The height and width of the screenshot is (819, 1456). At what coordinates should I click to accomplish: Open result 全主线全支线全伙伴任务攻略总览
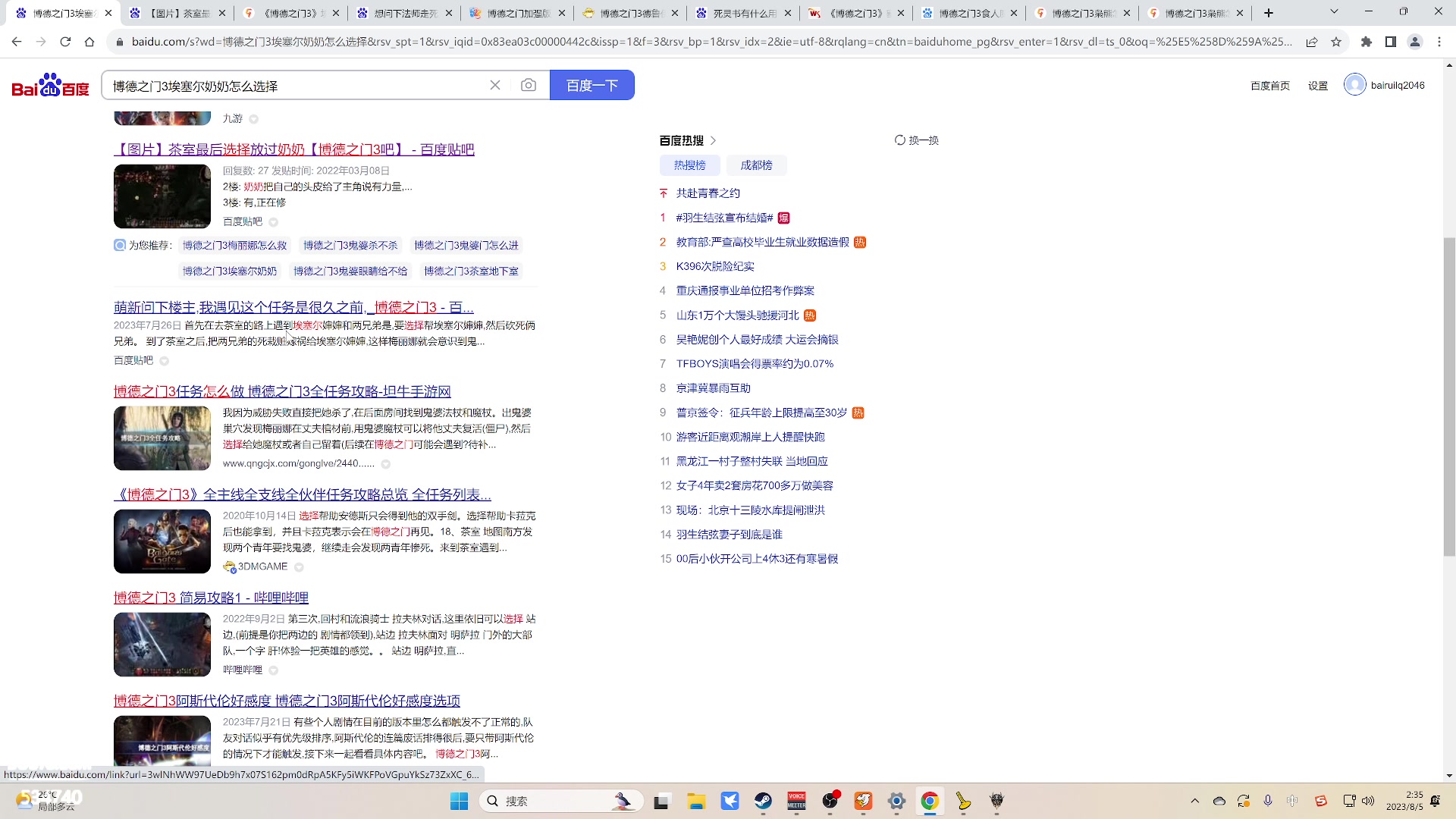303,494
